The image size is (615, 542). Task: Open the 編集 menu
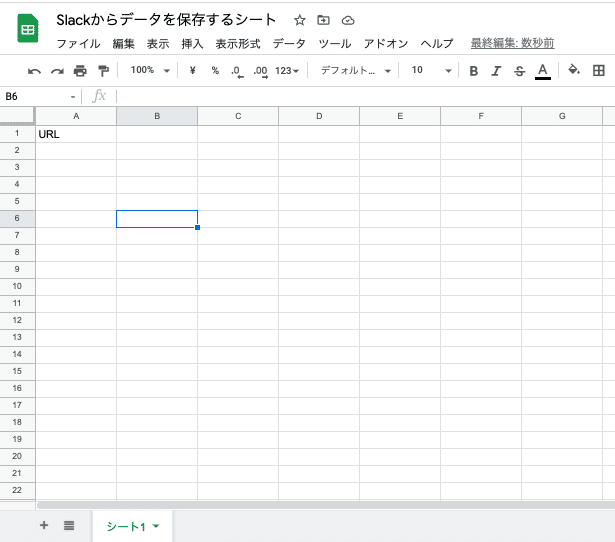click(124, 44)
